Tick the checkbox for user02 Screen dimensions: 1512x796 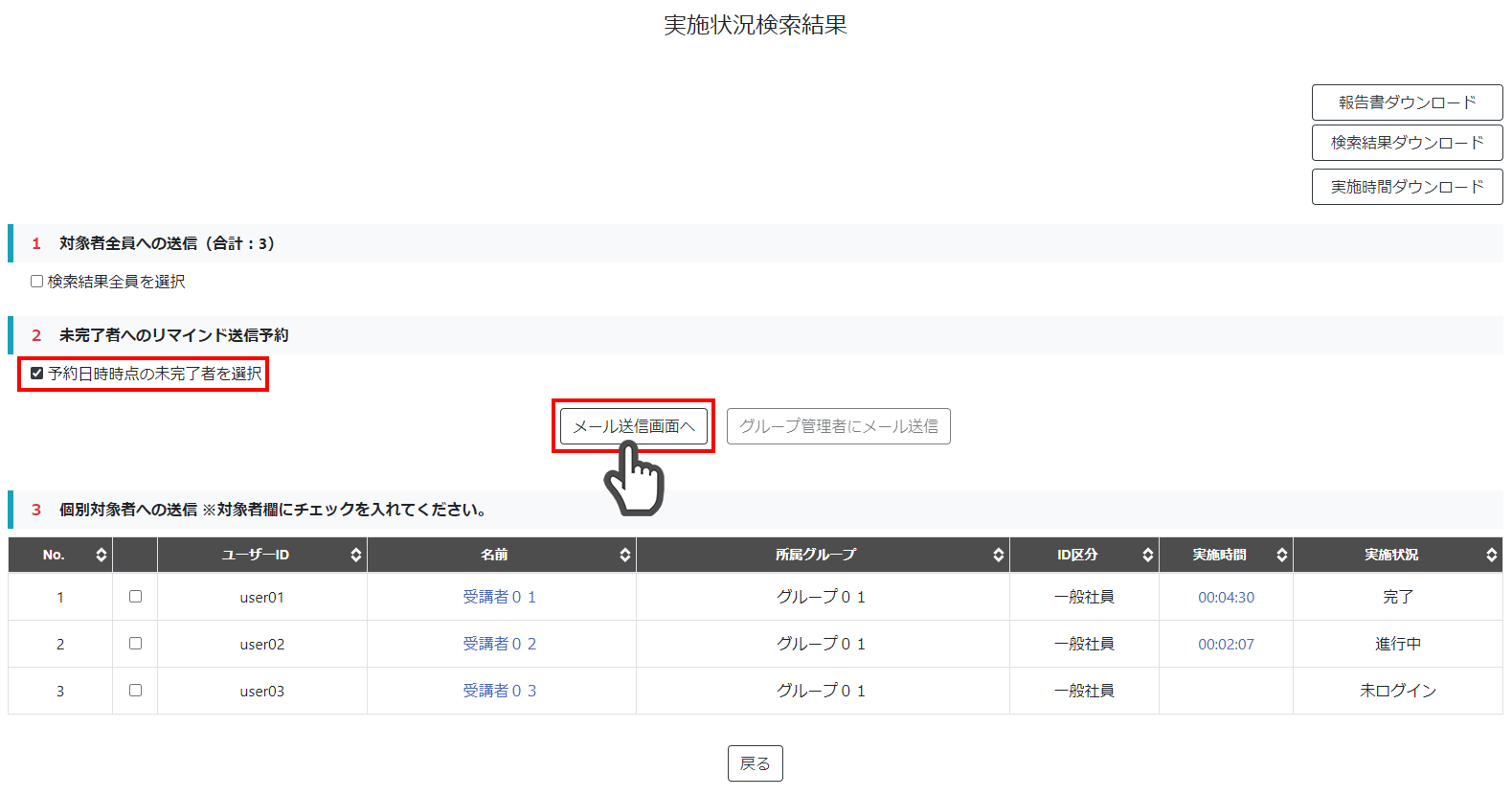pyautogui.click(x=135, y=644)
